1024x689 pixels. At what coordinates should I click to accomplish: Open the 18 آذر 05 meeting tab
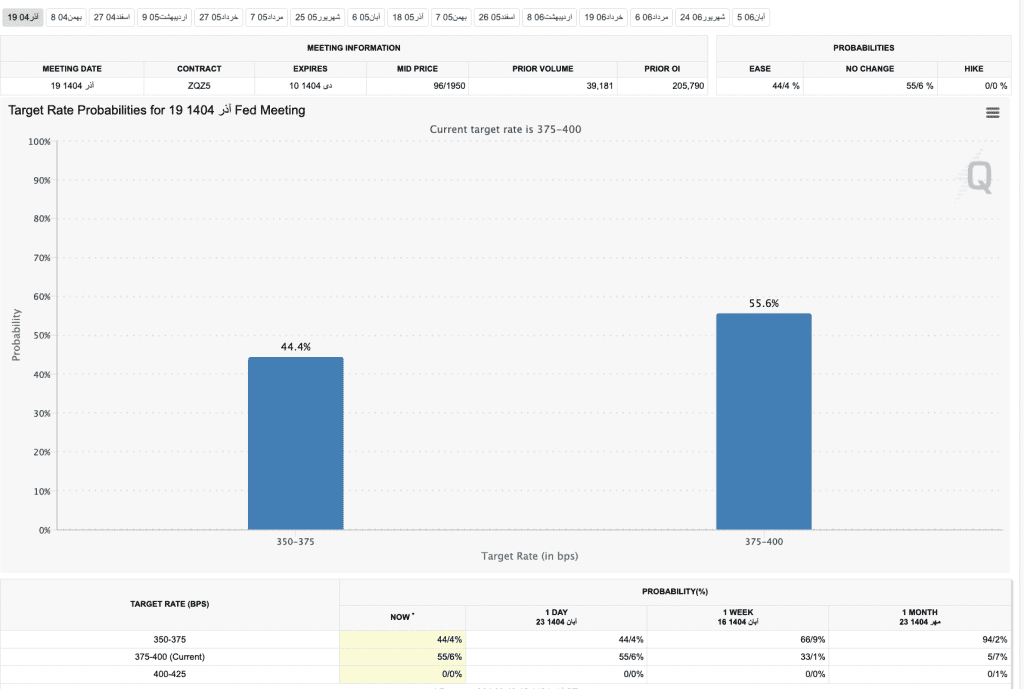pyautogui.click(x=407, y=17)
